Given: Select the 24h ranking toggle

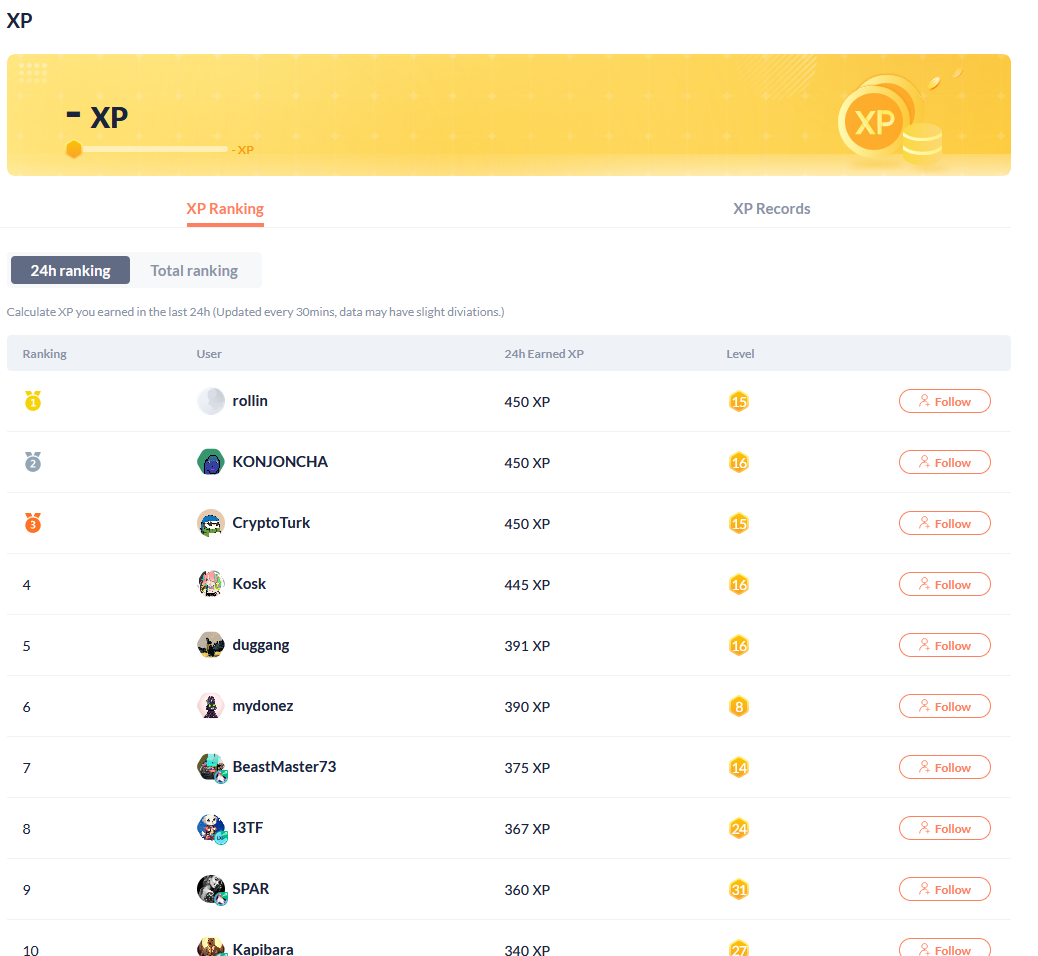Looking at the screenshot, I should [x=70, y=270].
